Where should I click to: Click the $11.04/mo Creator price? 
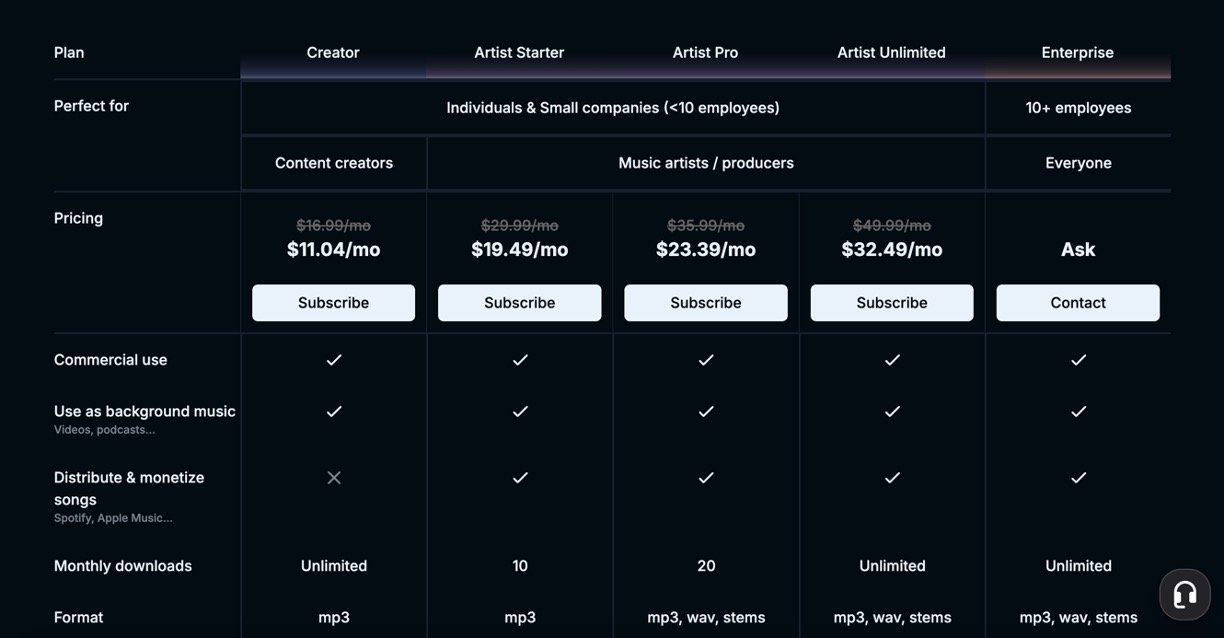[333, 250]
